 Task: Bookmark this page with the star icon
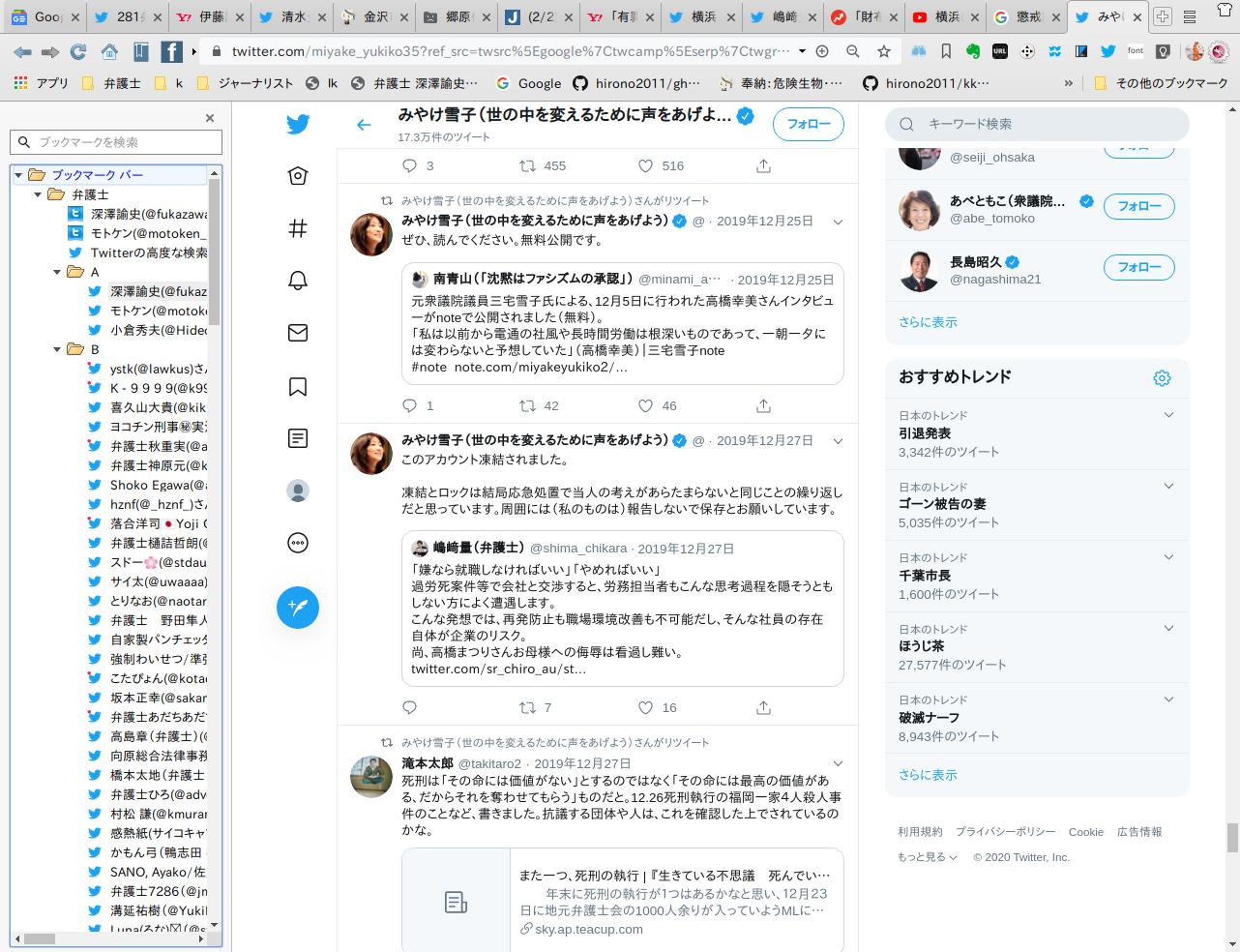(x=884, y=51)
